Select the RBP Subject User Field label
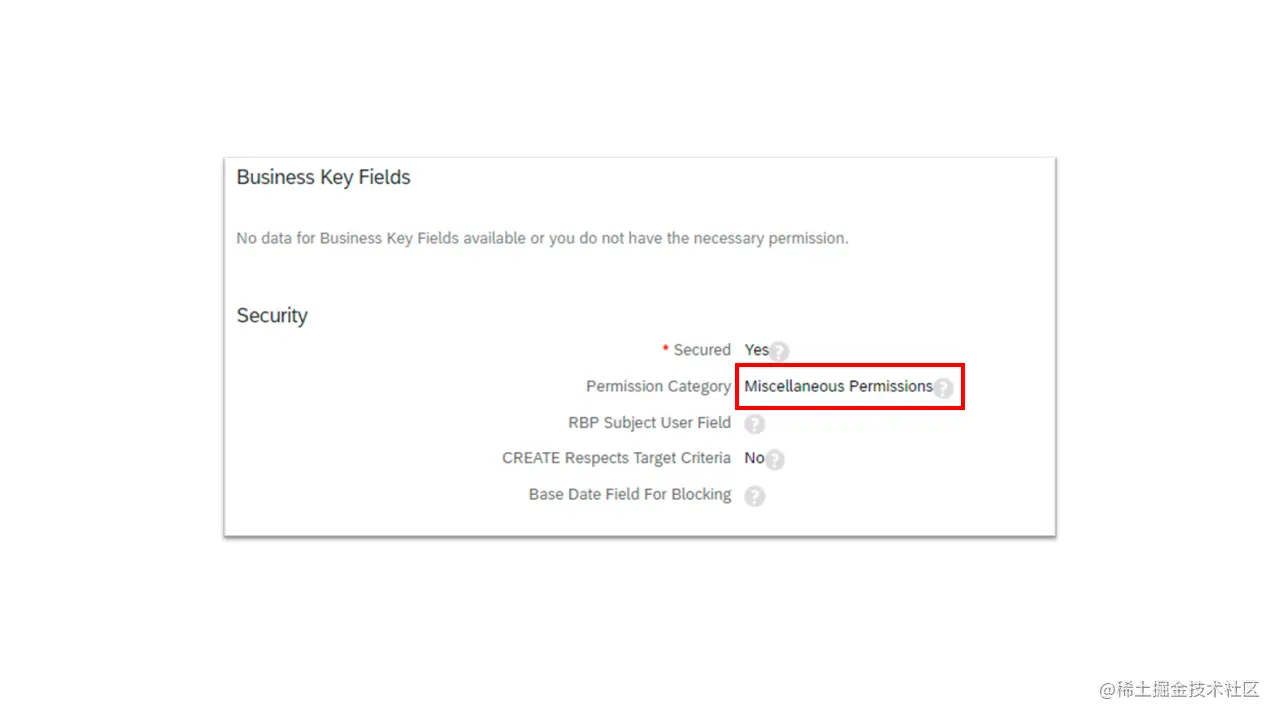Screen dimensions: 1280x720 coord(649,422)
